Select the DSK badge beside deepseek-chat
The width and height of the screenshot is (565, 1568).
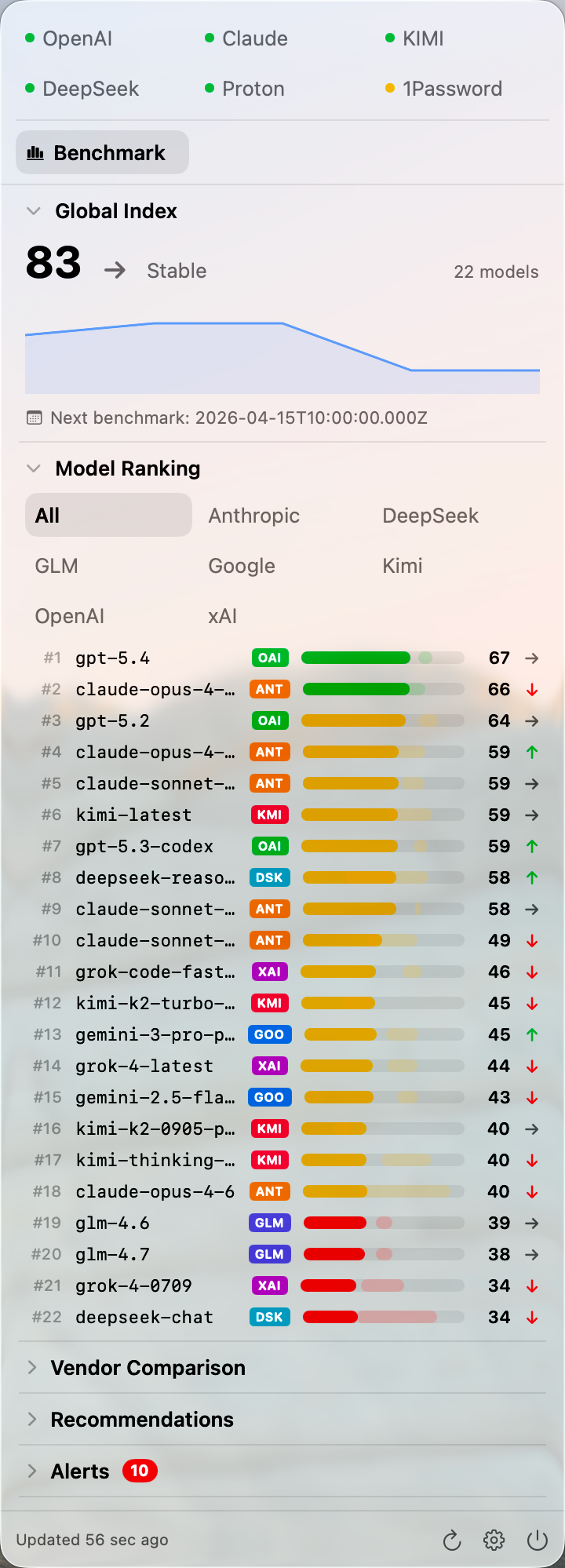pos(269,1317)
